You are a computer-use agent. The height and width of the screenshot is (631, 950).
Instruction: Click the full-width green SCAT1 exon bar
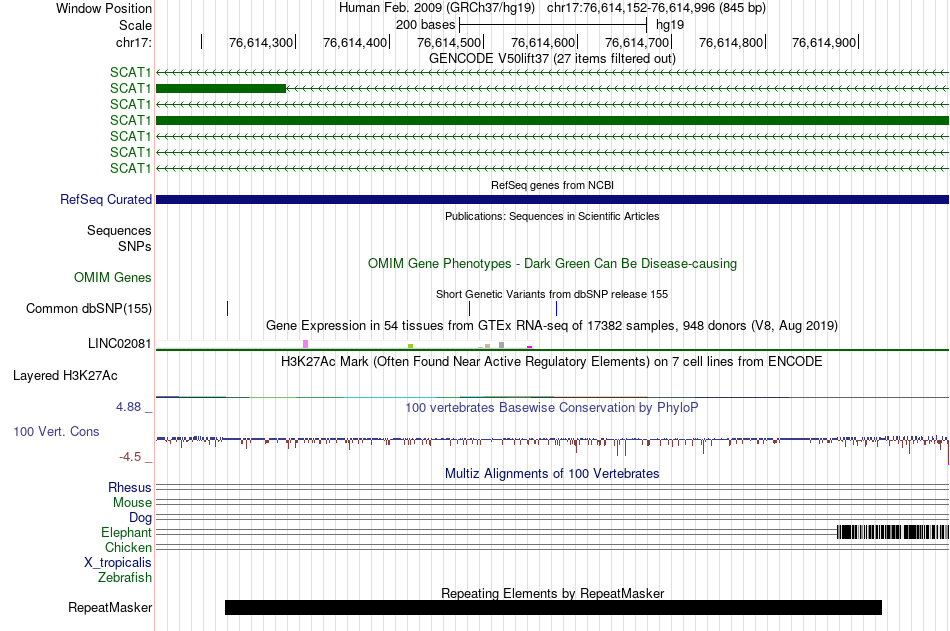[x=552, y=121]
